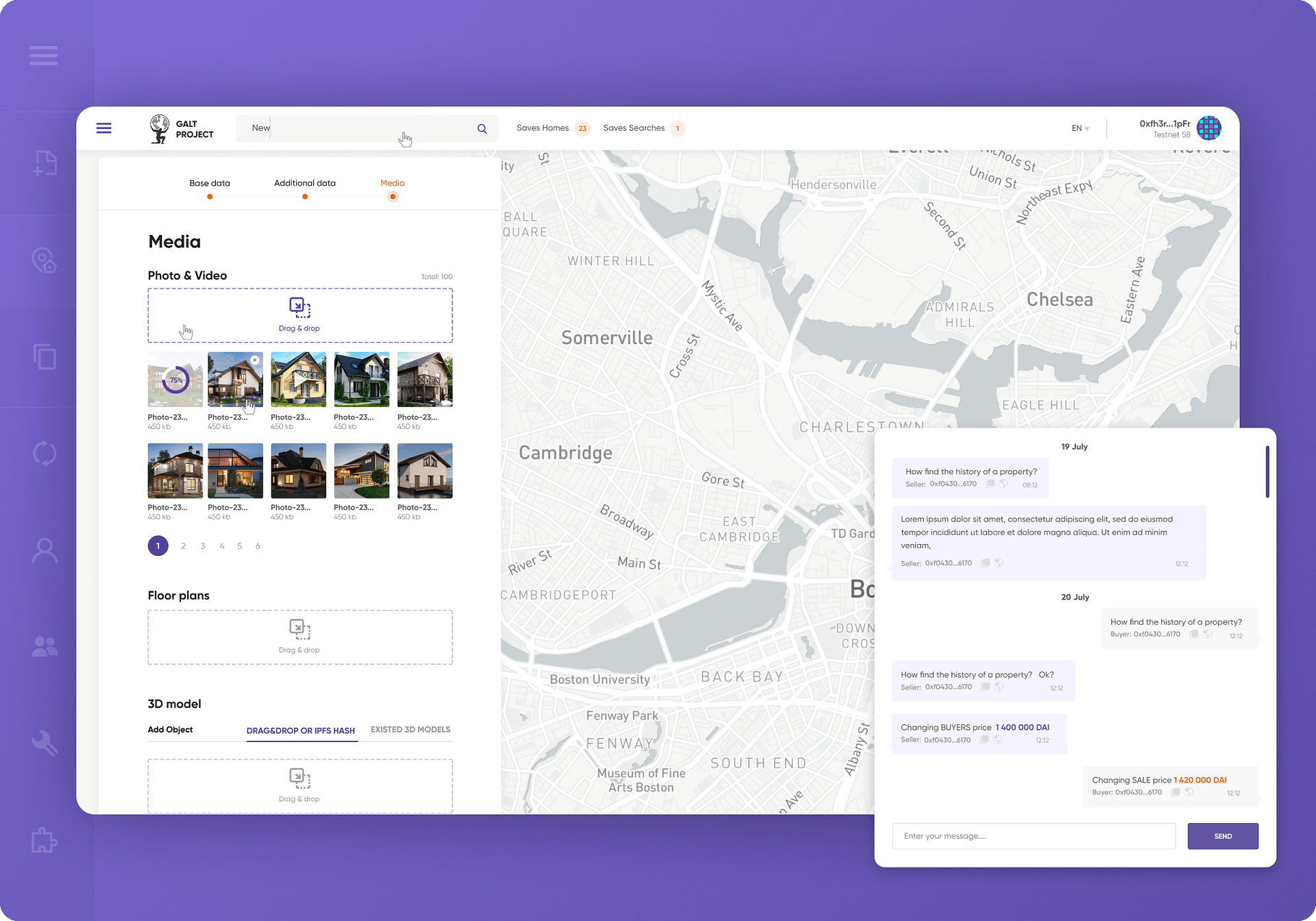Remove the photo with the close X
The height and width of the screenshot is (921, 1316).
[x=255, y=360]
